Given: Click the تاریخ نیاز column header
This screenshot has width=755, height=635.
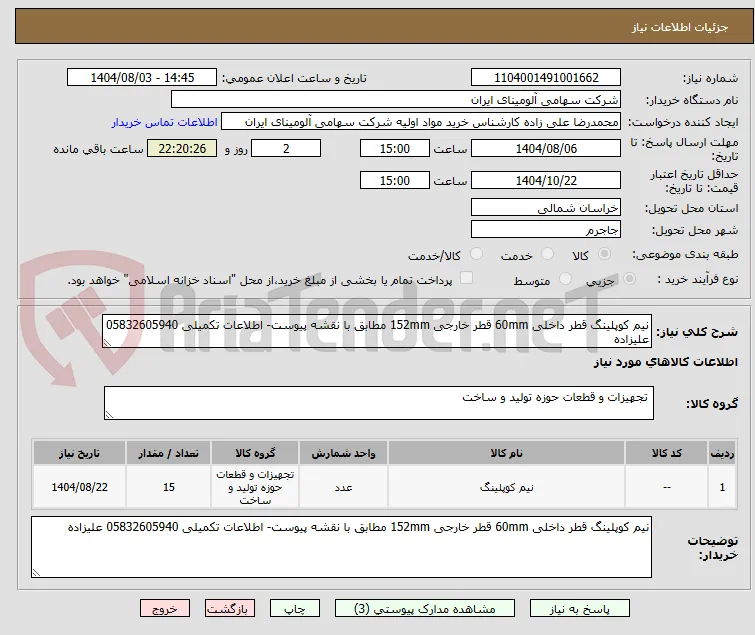Looking at the screenshot, I should (x=79, y=453).
